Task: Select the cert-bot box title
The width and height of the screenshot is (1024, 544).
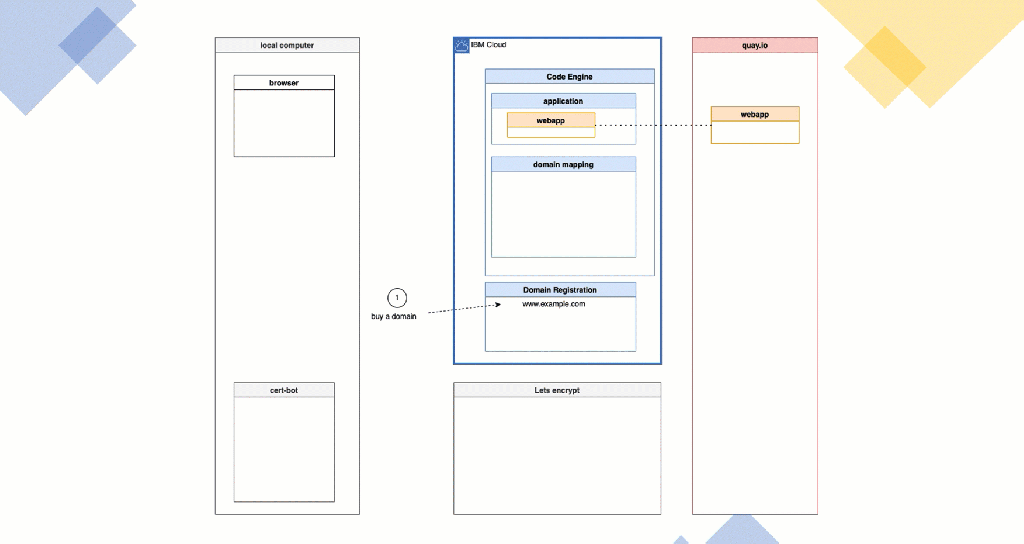Action: pos(284,389)
